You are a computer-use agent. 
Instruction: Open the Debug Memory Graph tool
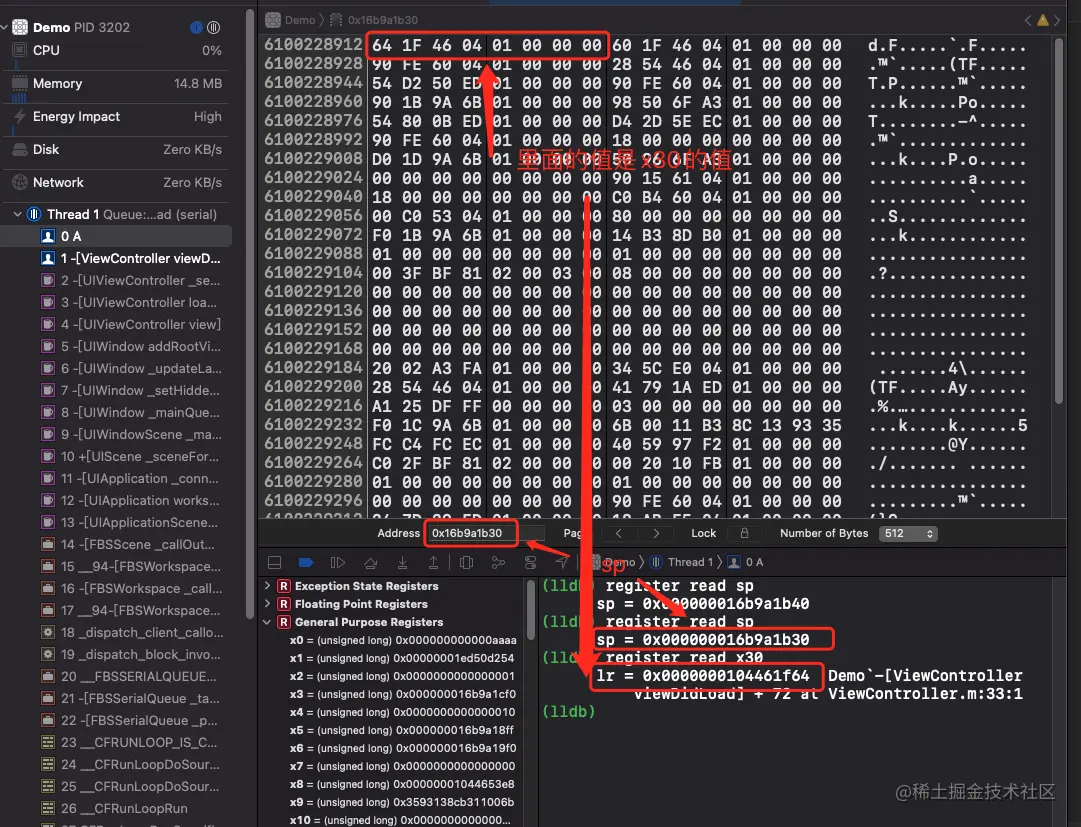tap(498, 562)
